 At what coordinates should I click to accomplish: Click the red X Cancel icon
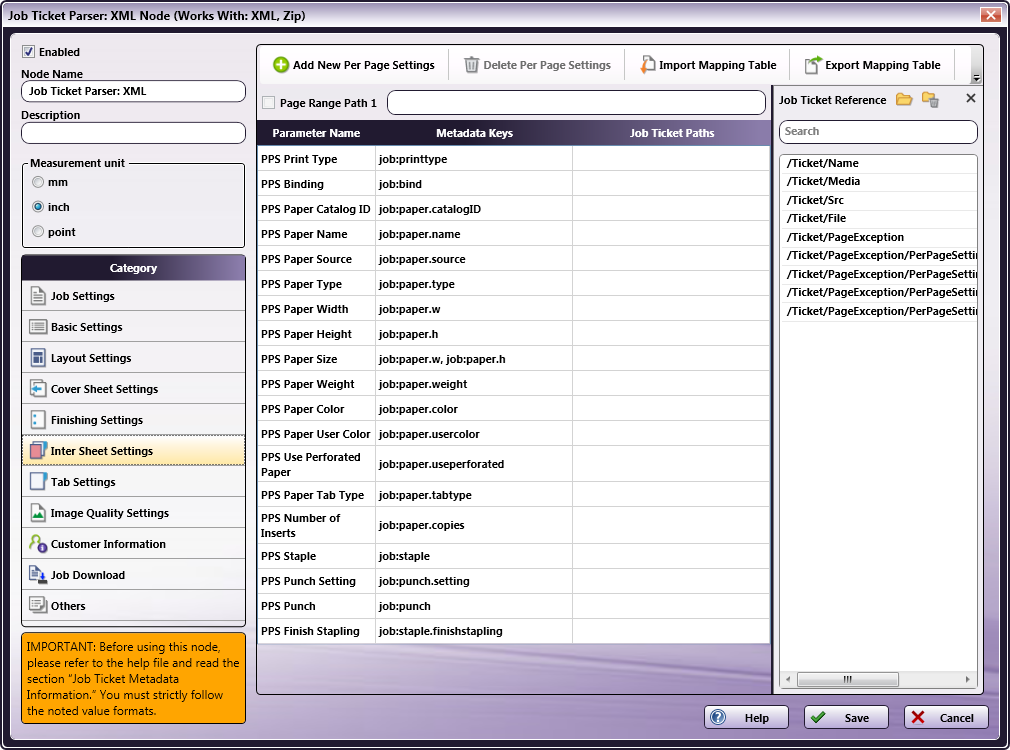click(918, 717)
